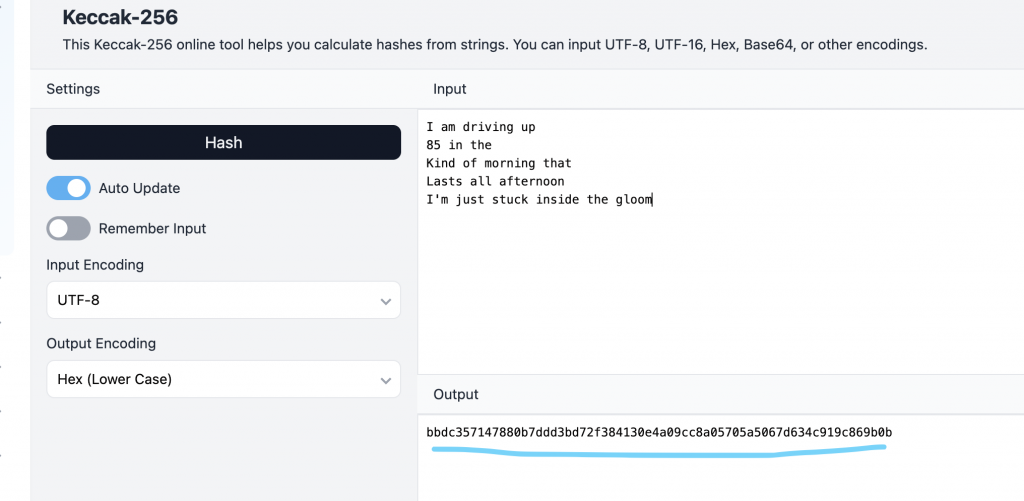
Task: Open the Input Encoding UTF-8 dropdown
Action: (x=223, y=300)
